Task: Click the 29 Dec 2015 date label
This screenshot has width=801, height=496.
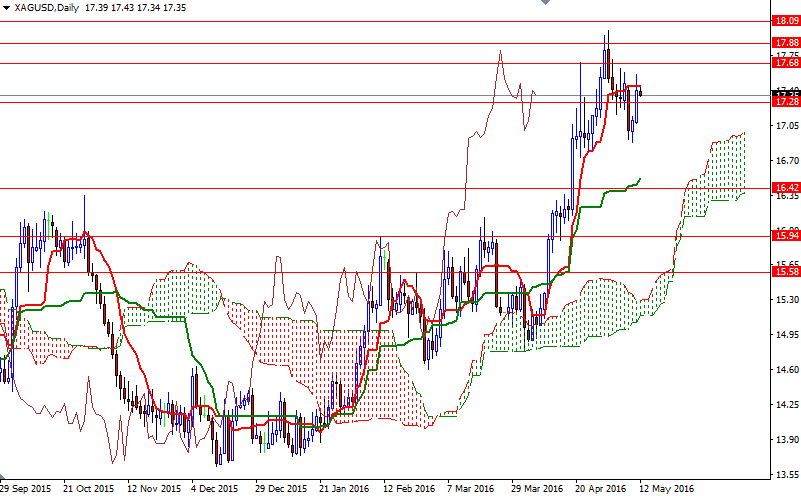Action: tap(281, 489)
